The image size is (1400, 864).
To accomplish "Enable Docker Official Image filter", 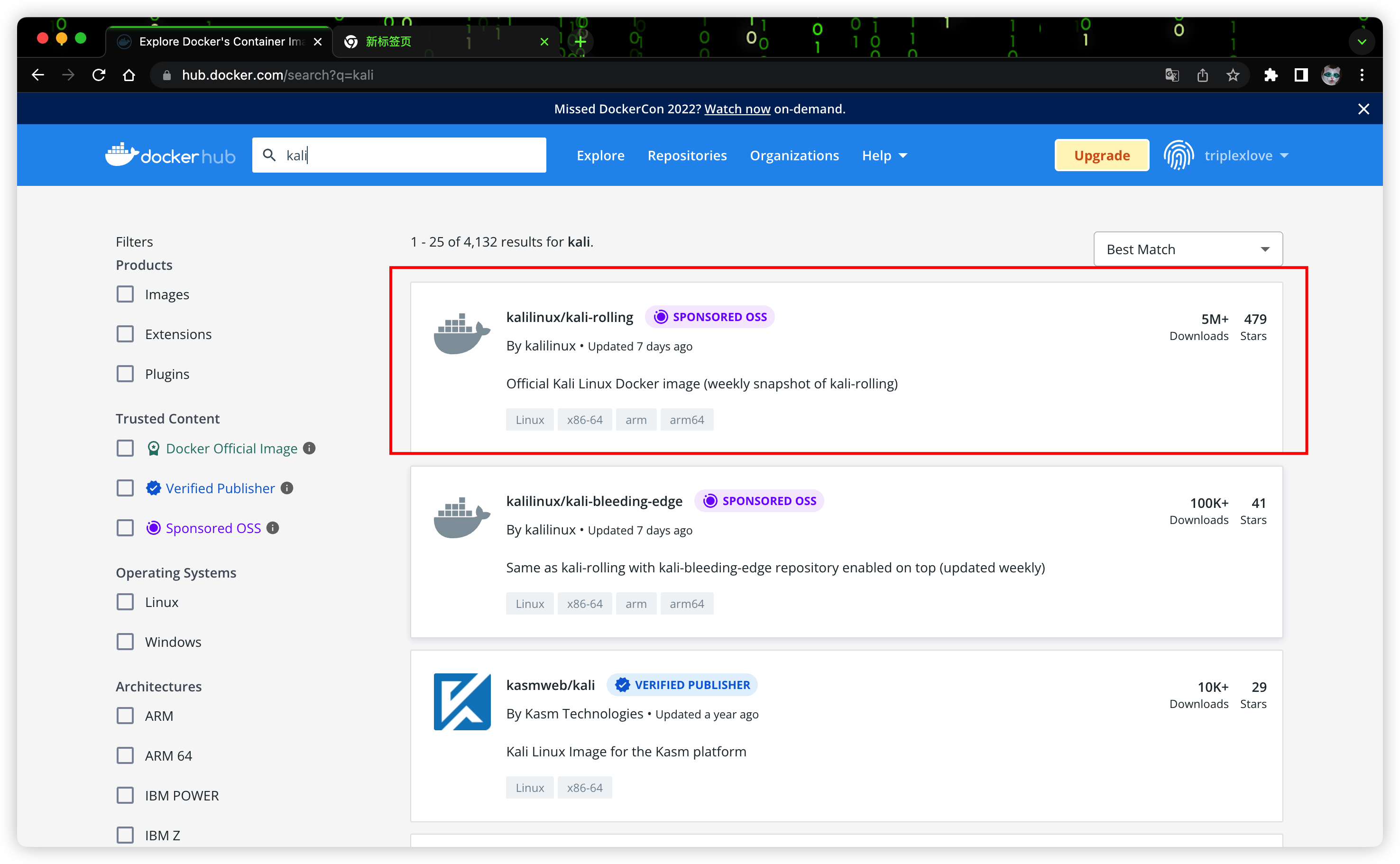I will tap(125, 448).
